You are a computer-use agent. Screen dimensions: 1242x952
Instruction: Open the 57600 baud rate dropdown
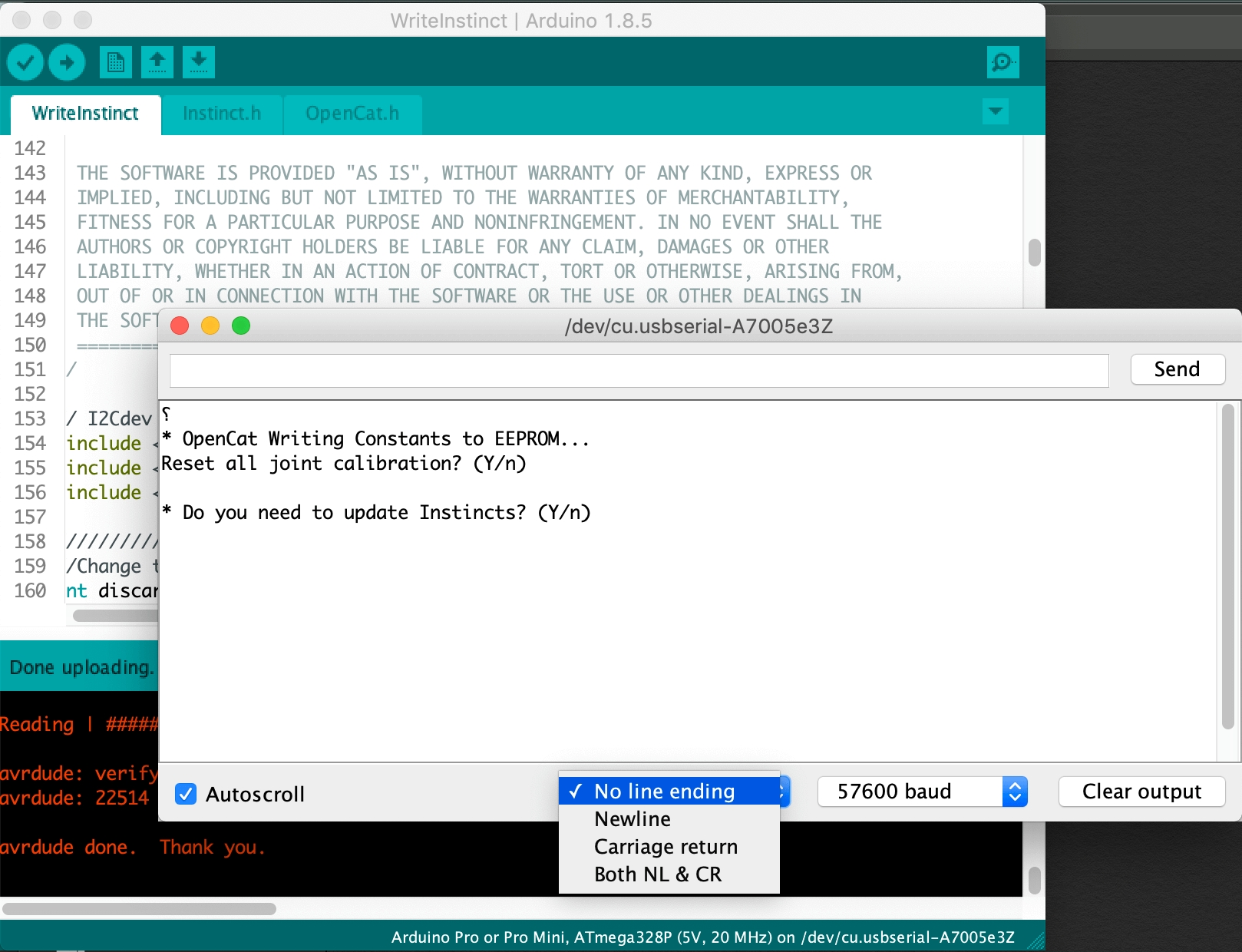pos(922,792)
